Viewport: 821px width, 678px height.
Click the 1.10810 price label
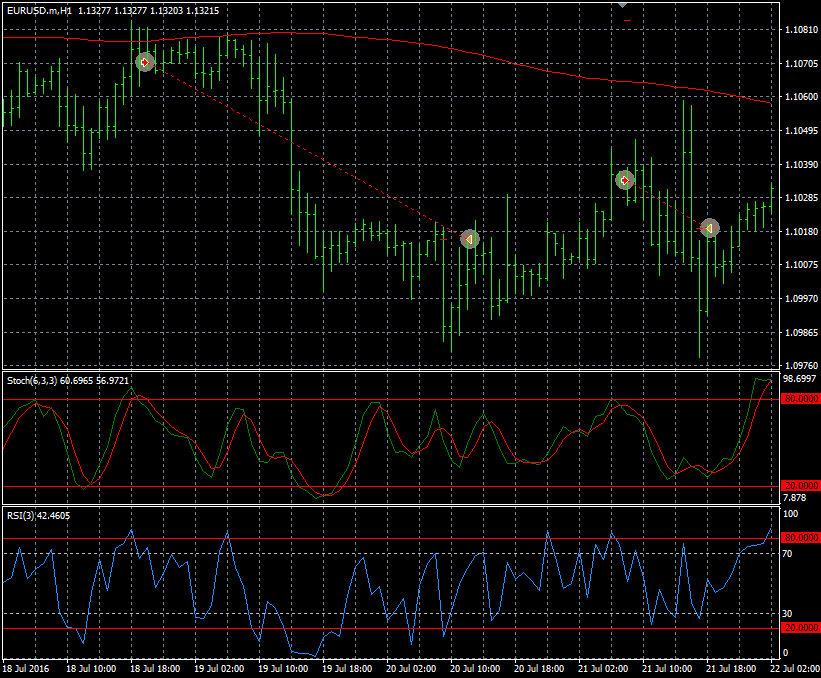801,30
